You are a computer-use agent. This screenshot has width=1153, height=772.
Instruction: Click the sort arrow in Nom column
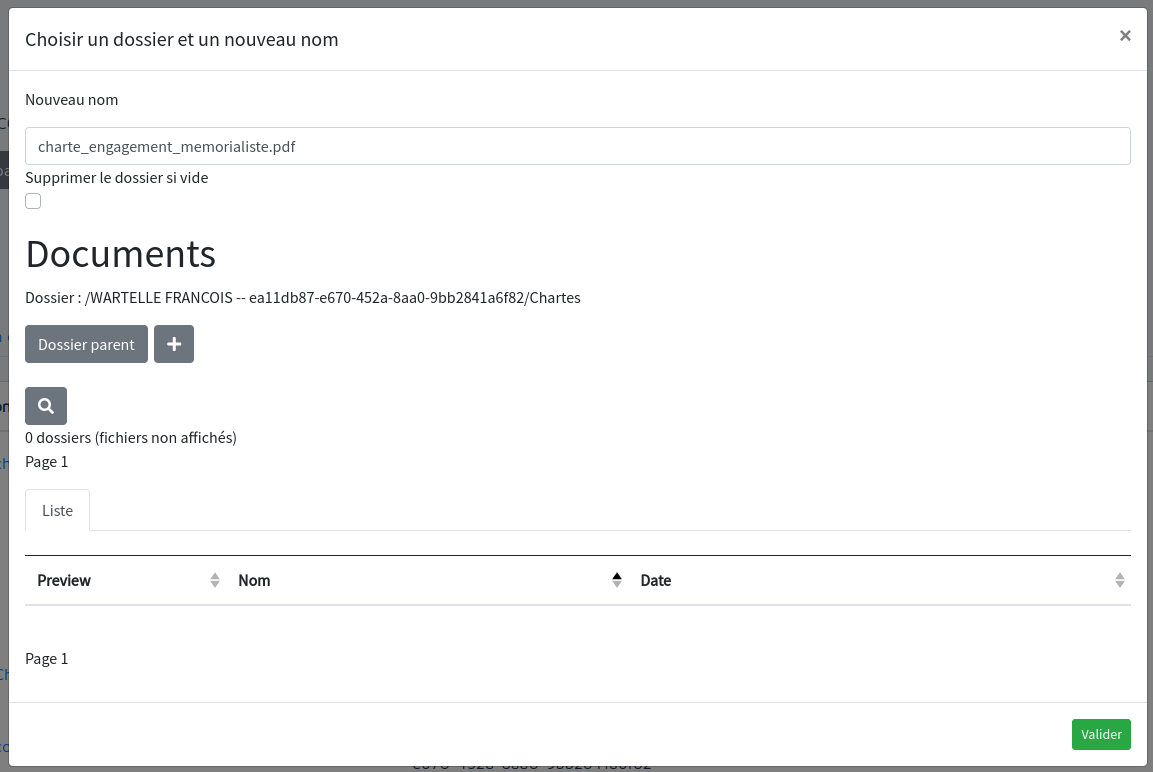pyautogui.click(x=617, y=580)
